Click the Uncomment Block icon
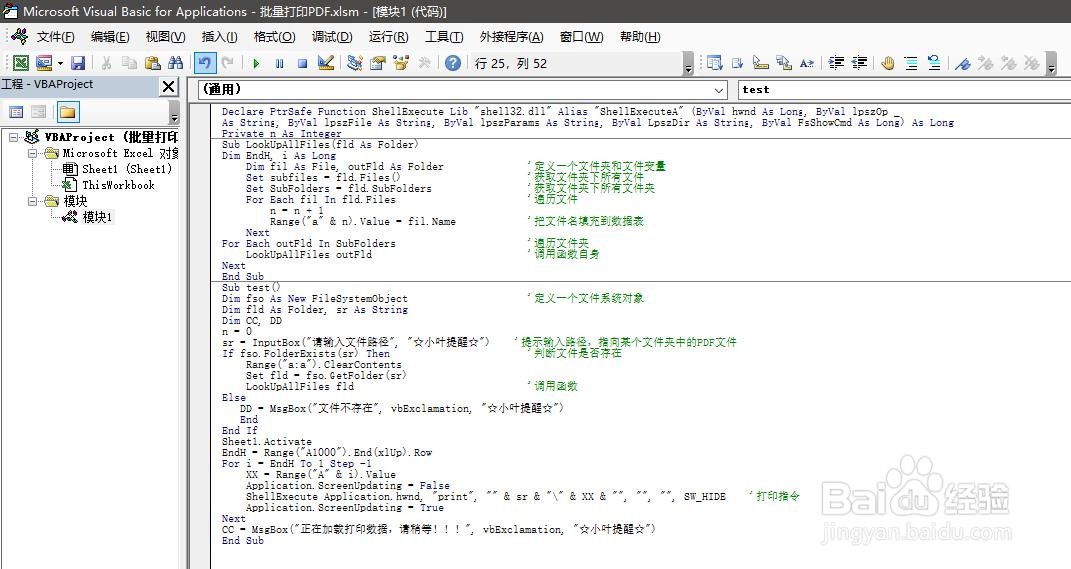 point(934,63)
